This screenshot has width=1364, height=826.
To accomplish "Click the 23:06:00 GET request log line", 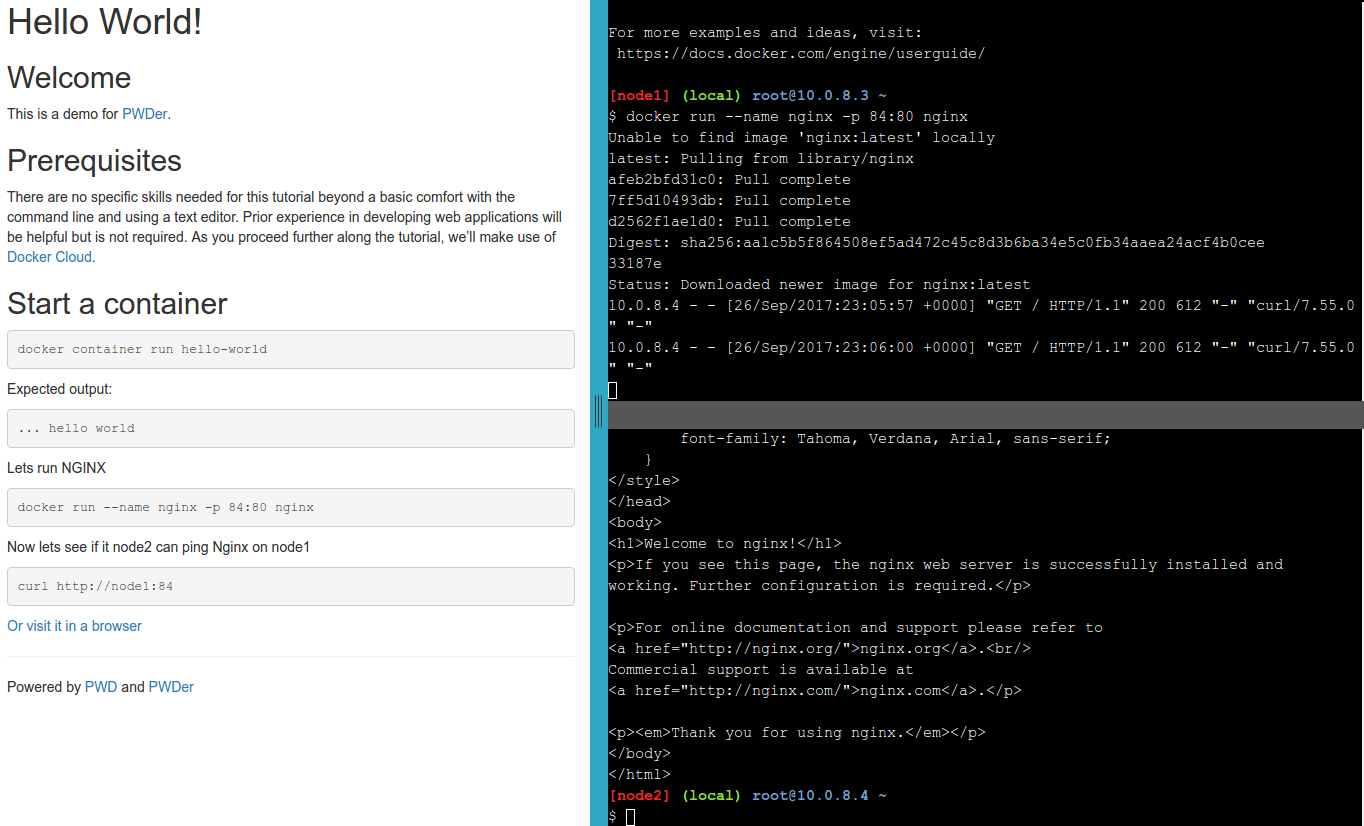I will tap(981, 348).
